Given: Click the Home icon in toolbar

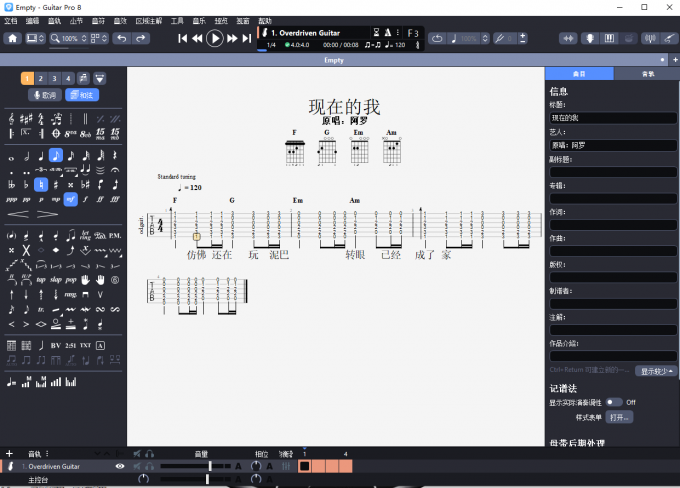Looking at the screenshot, I should click(x=12, y=38).
